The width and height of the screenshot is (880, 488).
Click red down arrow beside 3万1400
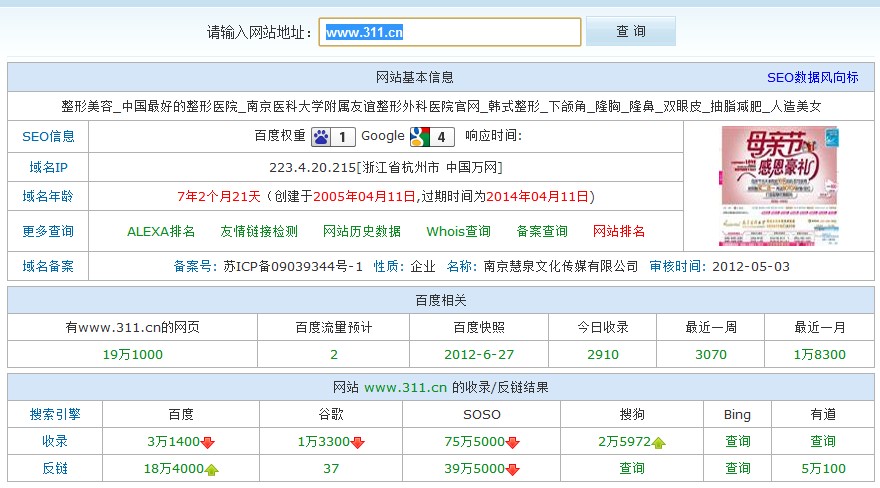coord(208,443)
